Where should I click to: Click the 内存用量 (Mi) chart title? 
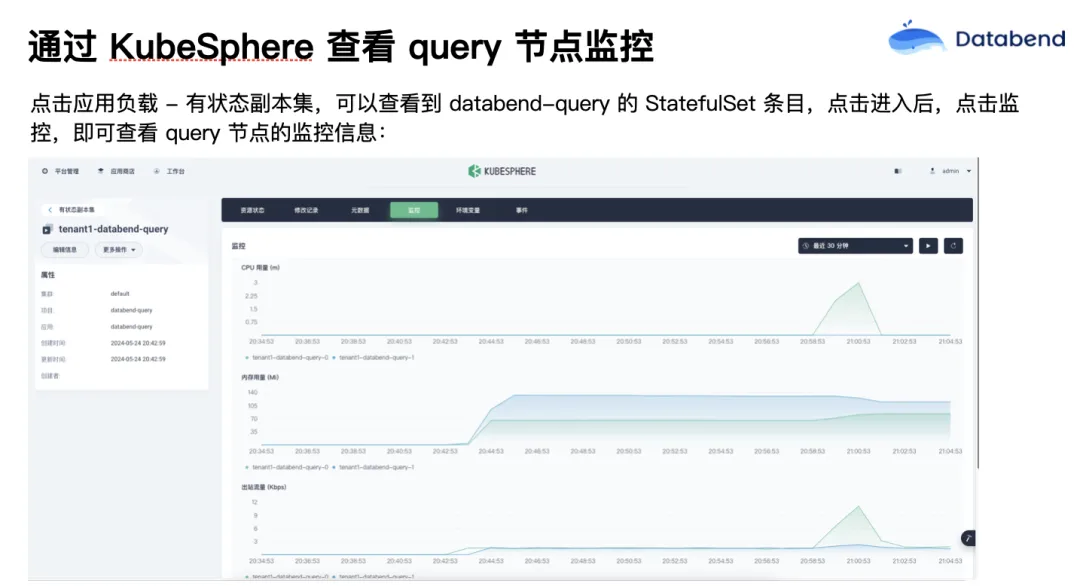tap(260, 377)
